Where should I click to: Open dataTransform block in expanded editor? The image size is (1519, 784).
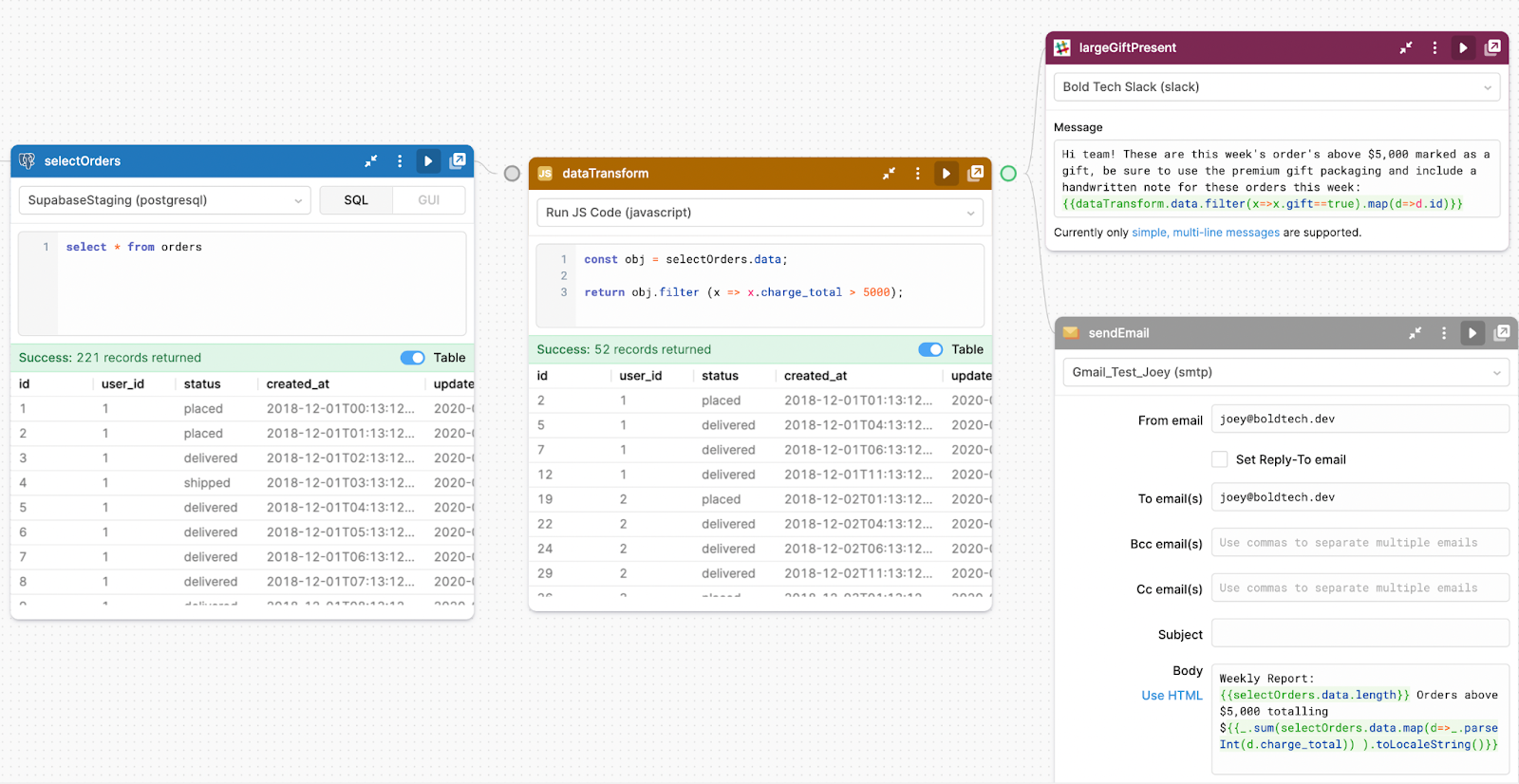(975, 173)
